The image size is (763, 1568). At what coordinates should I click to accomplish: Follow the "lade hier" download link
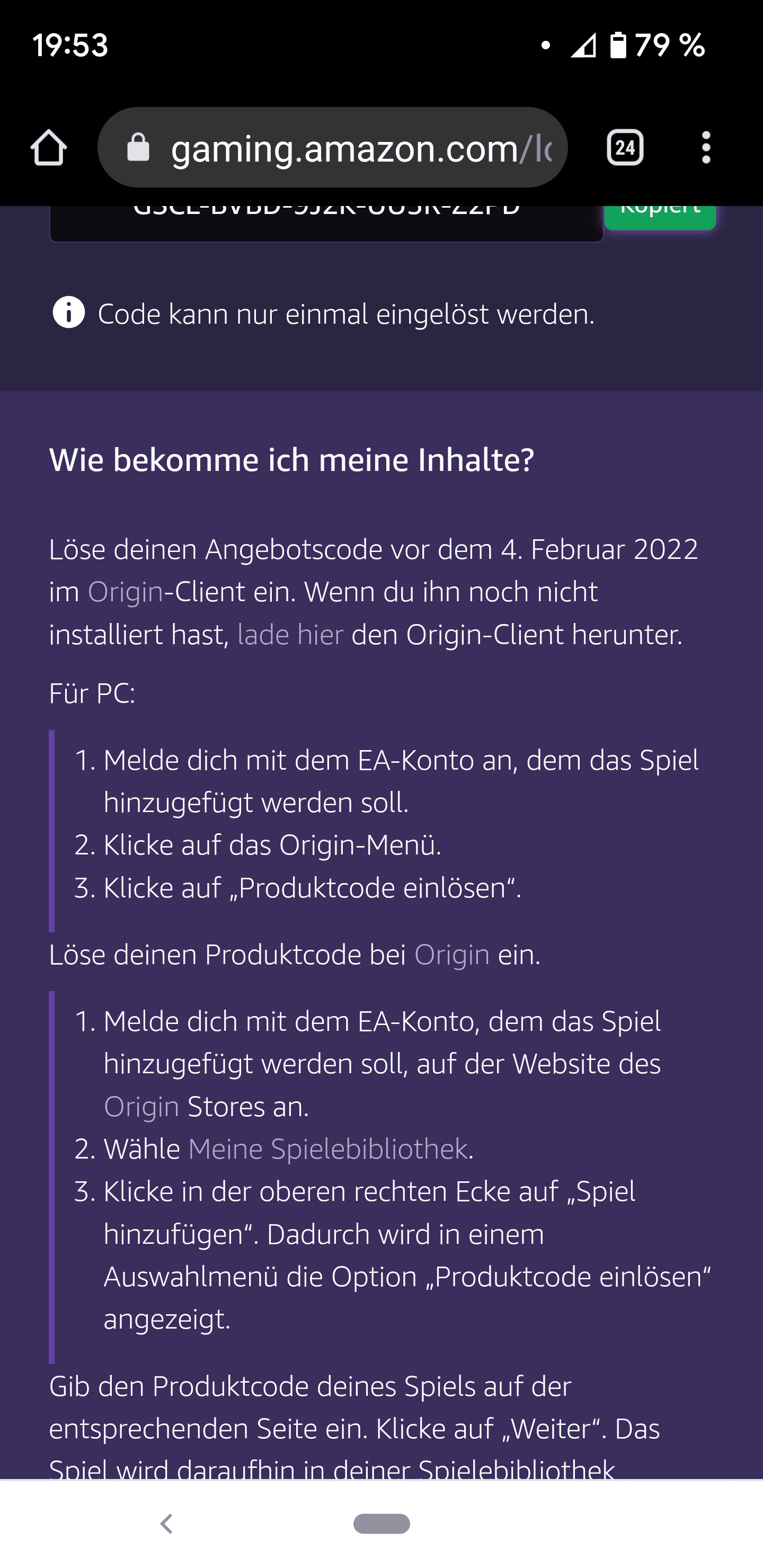pos(290,635)
